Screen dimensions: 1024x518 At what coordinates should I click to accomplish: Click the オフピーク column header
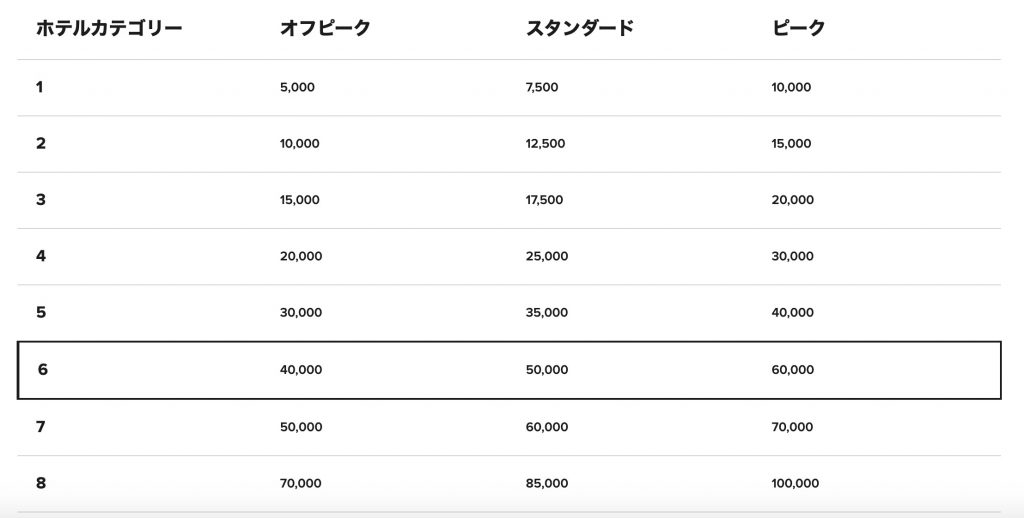pos(325,29)
